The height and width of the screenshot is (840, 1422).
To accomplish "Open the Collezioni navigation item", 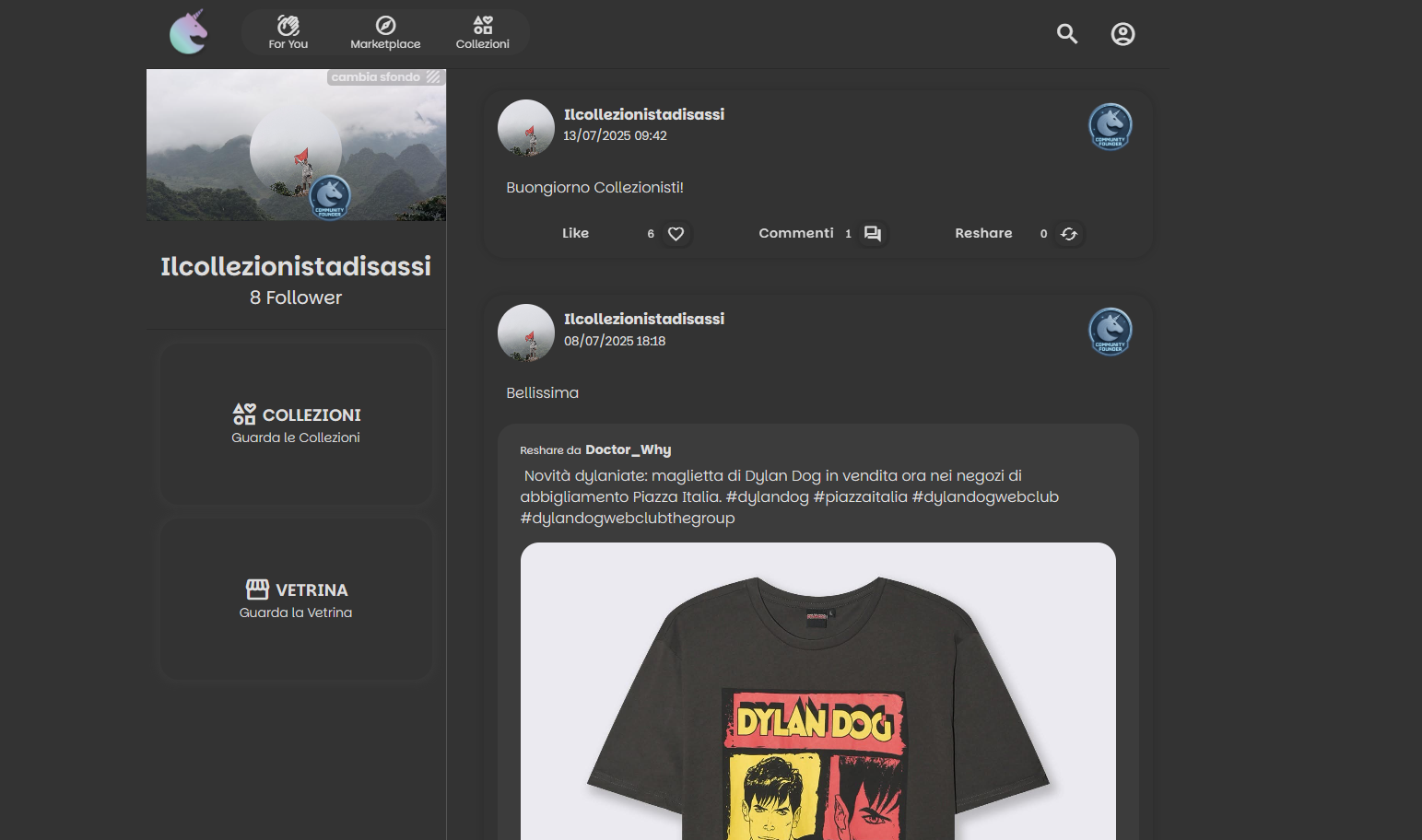I will (x=482, y=32).
